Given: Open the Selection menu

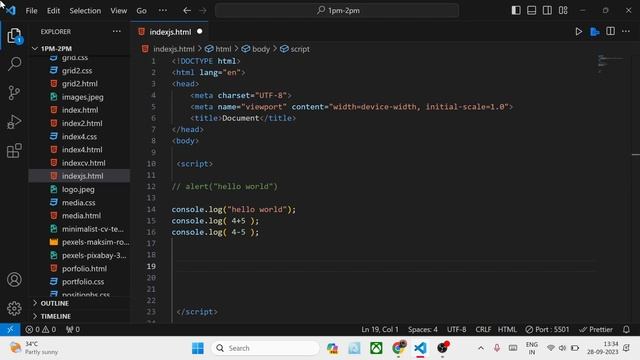Looking at the screenshot, I should coord(85,11).
